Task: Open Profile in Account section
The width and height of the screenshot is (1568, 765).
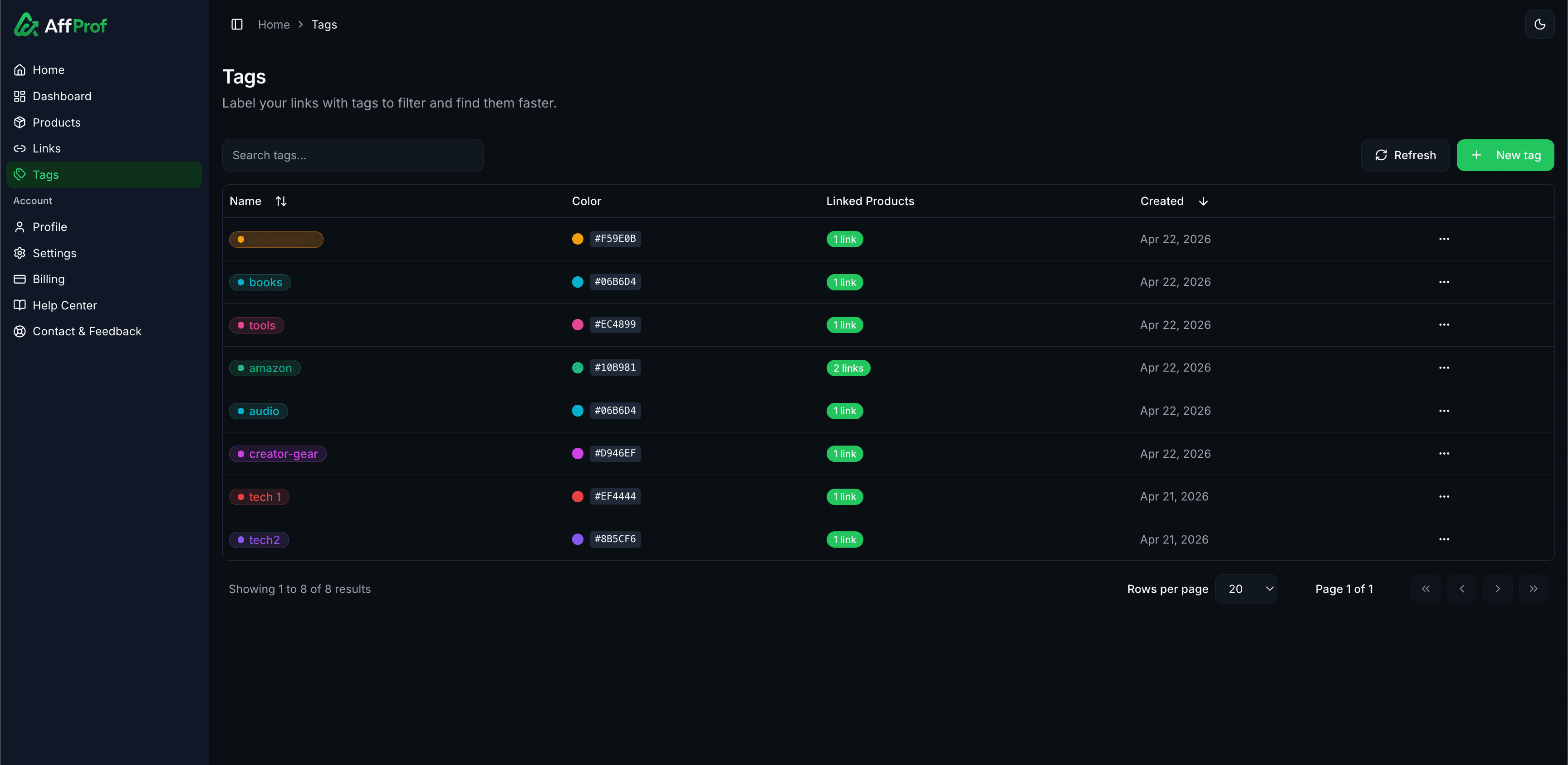Action: 49,227
